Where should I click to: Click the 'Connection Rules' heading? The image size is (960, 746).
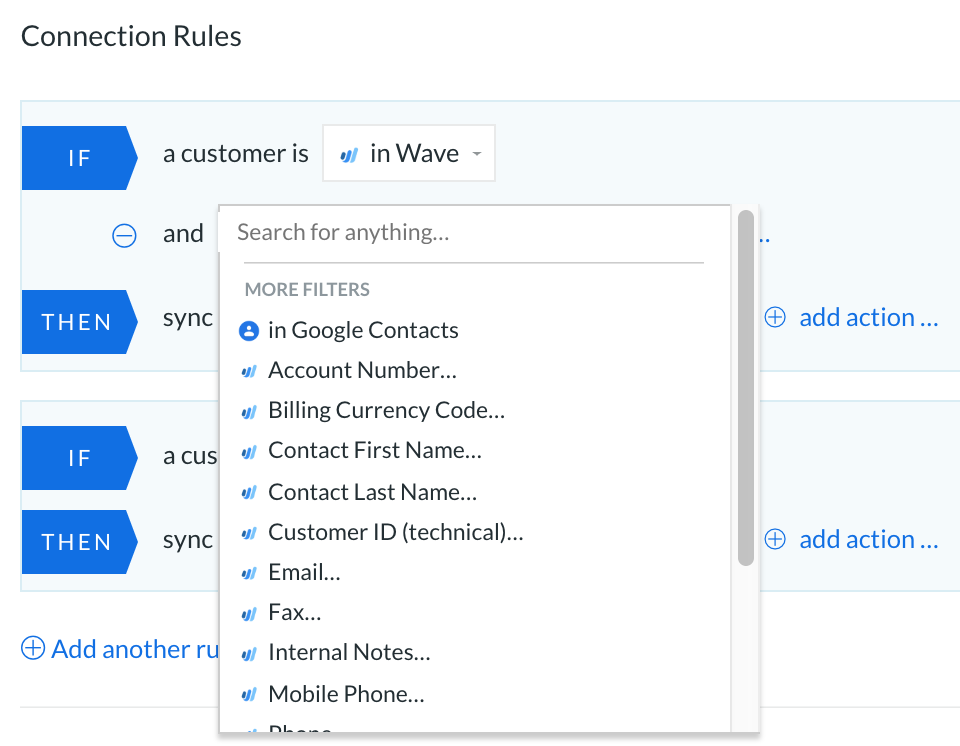pyautogui.click(x=131, y=36)
